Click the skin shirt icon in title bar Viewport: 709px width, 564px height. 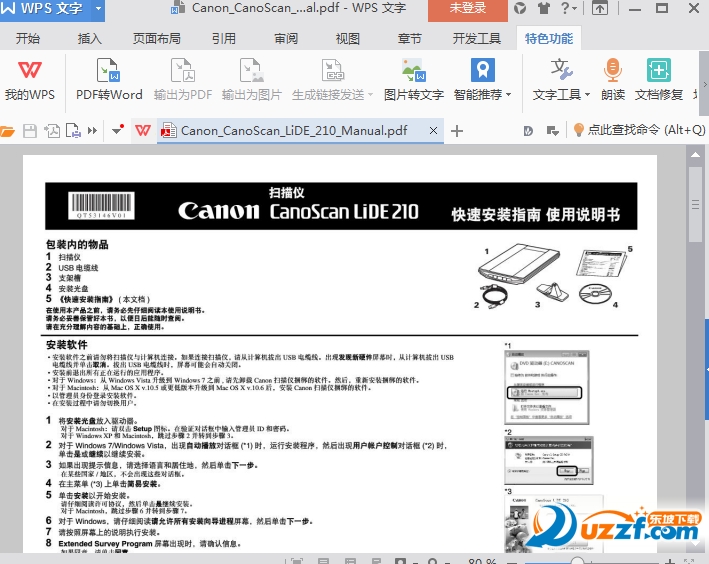[544, 8]
